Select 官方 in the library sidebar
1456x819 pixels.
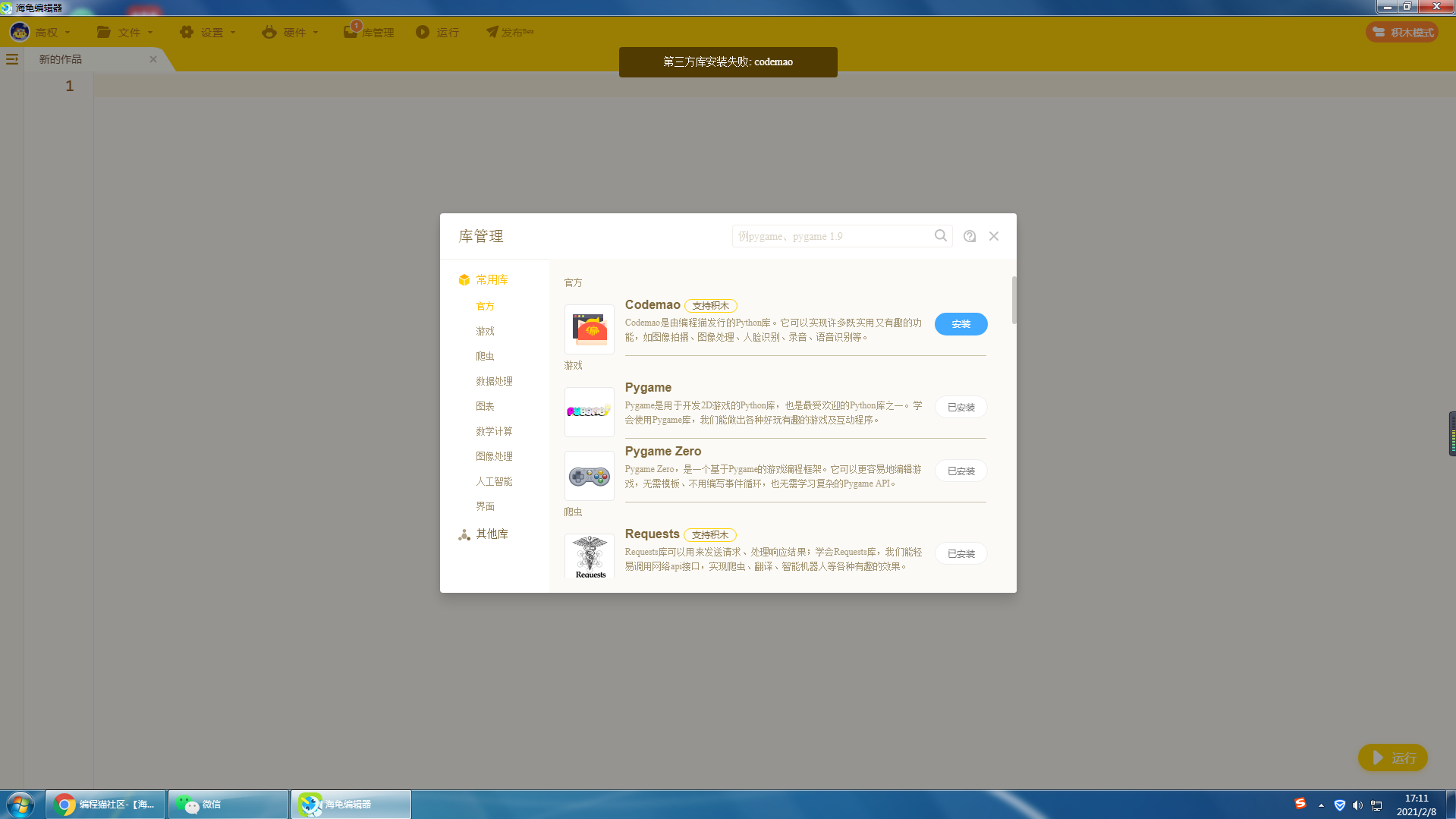(485, 307)
